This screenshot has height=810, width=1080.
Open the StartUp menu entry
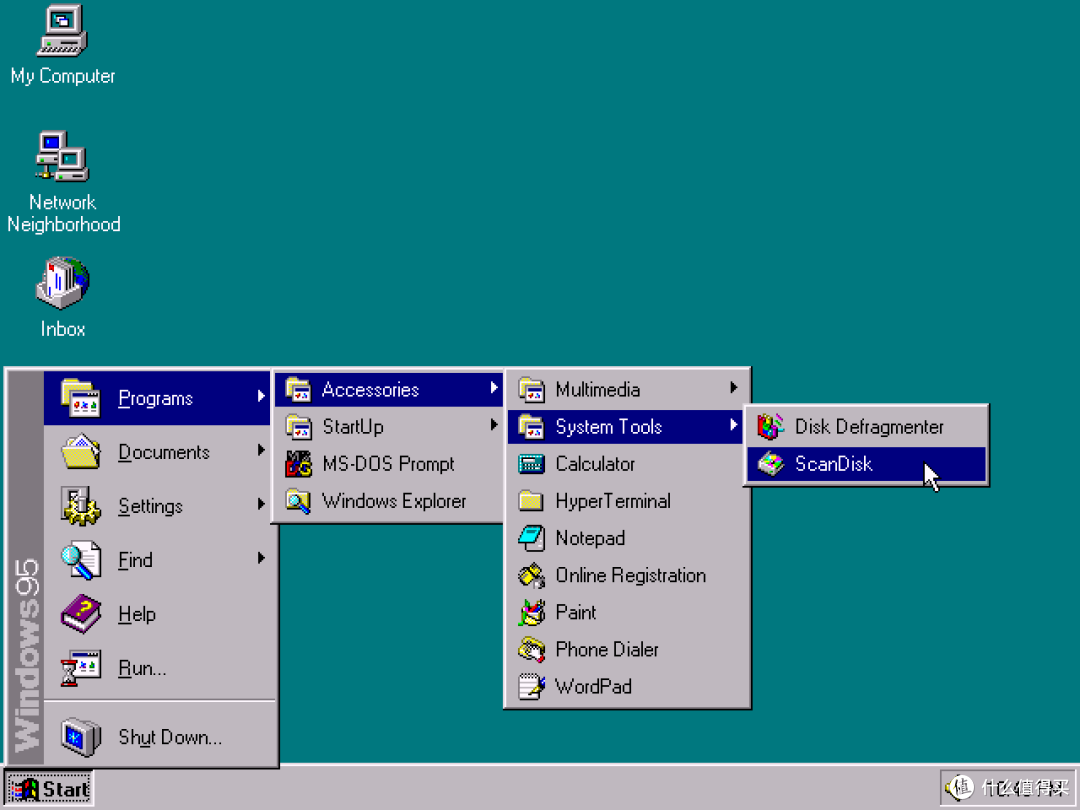[389, 427]
